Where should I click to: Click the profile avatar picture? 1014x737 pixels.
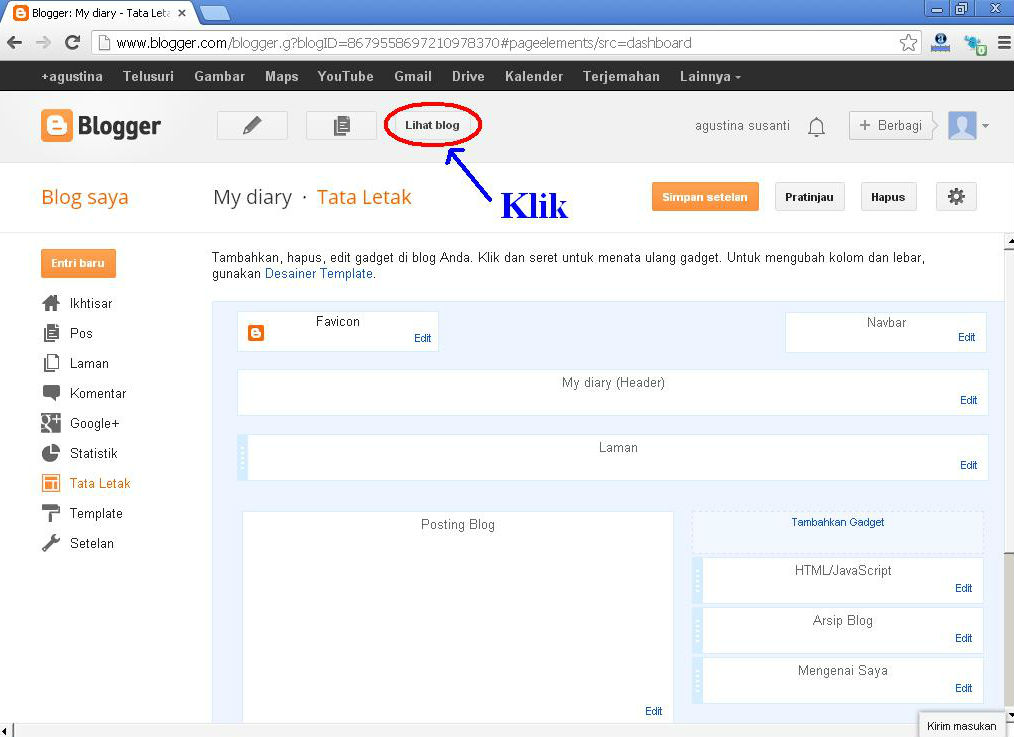click(x=962, y=125)
